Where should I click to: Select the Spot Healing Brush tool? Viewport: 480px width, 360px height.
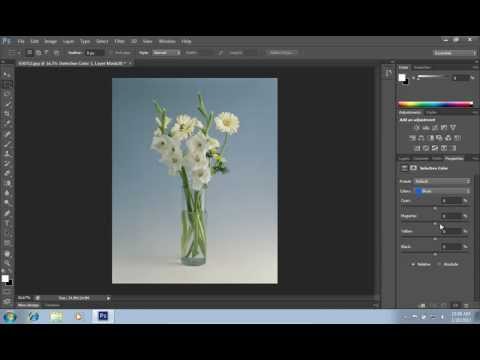(7, 134)
